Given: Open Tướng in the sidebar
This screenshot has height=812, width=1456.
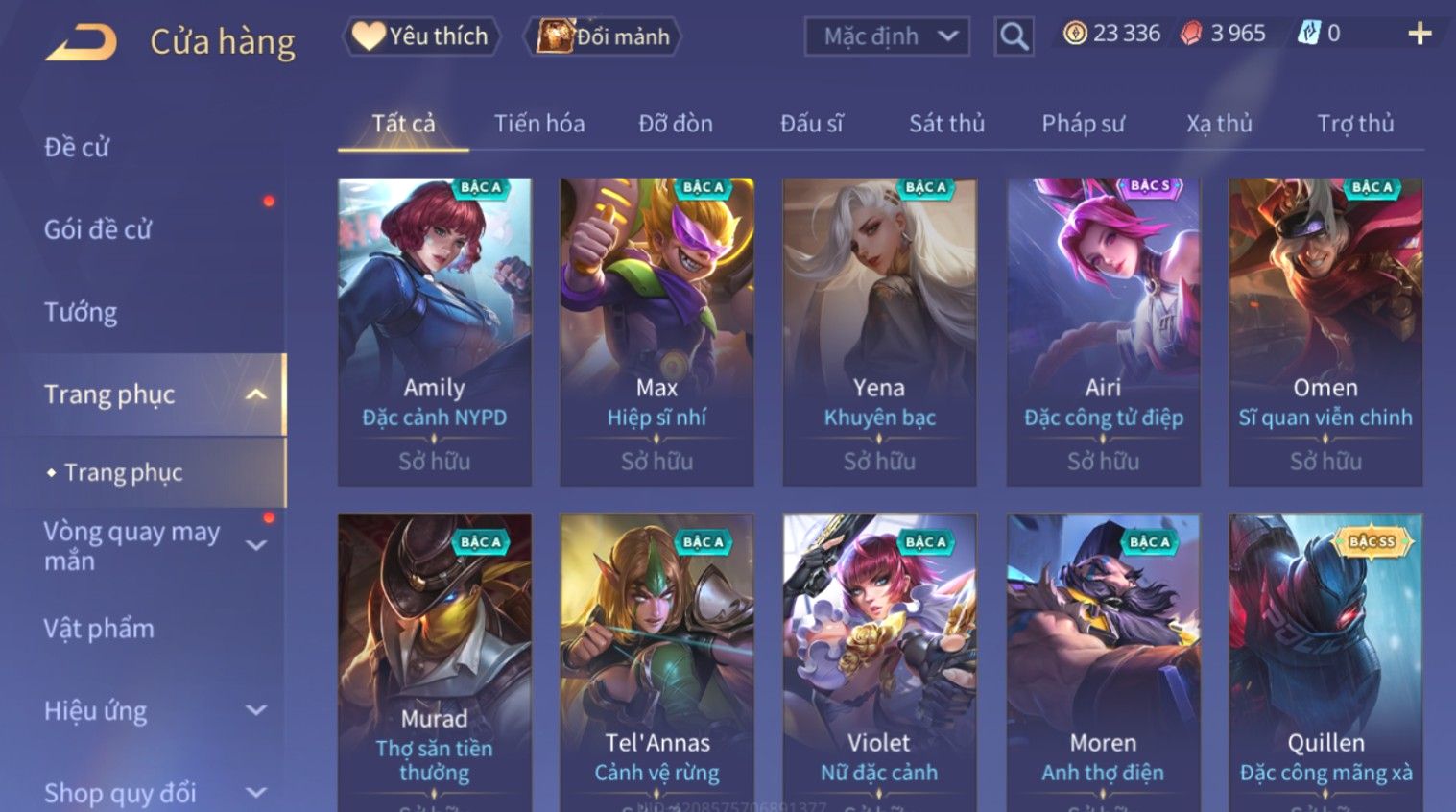Looking at the screenshot, I should click(81, 312).
